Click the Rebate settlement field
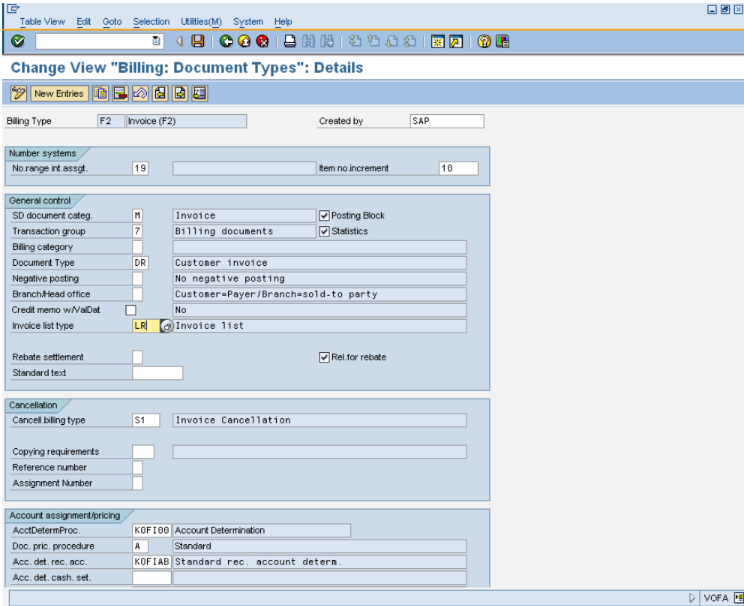The width and height of the screenshot is (744, 606). point(138,357)
